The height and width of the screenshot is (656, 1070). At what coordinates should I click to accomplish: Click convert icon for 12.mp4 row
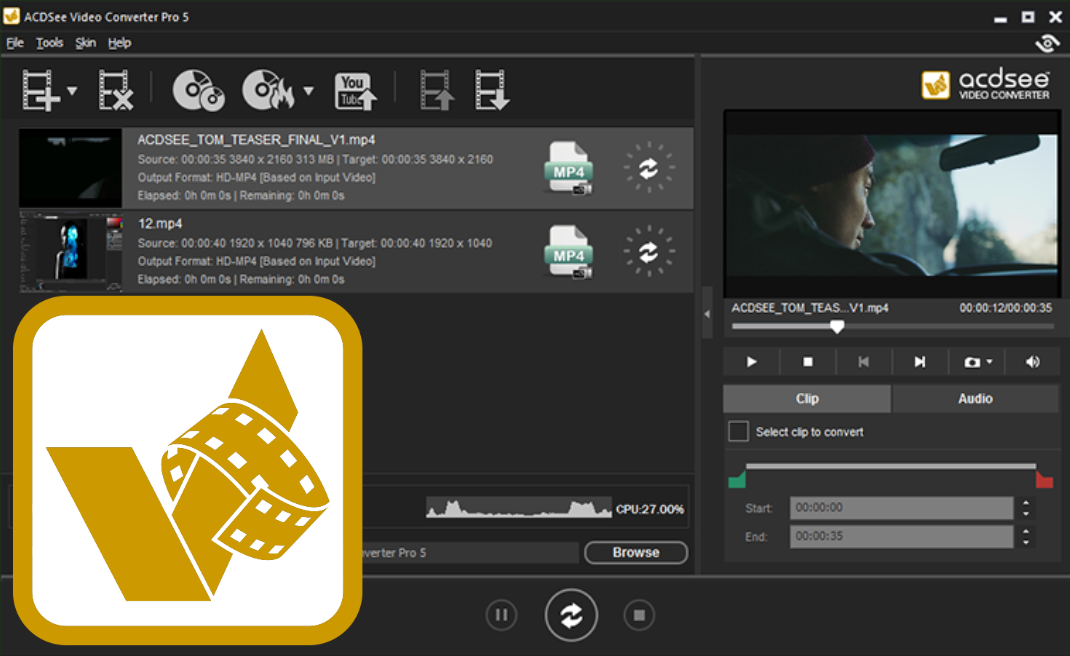click(648, 252)
